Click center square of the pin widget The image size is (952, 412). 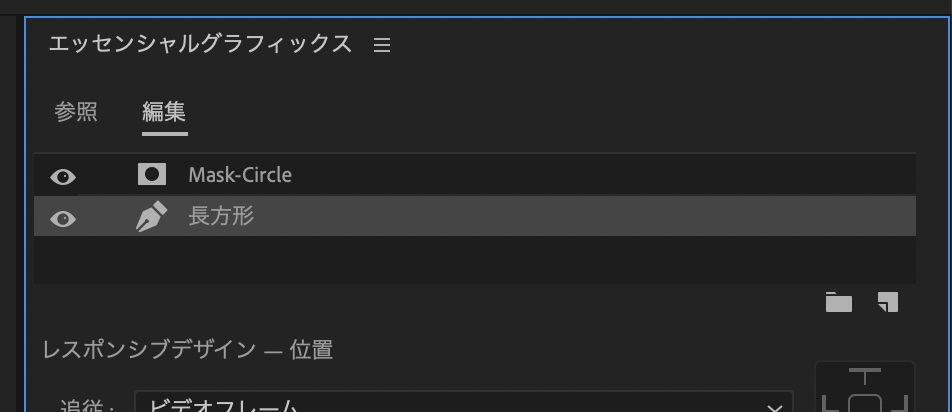point(865,404)
